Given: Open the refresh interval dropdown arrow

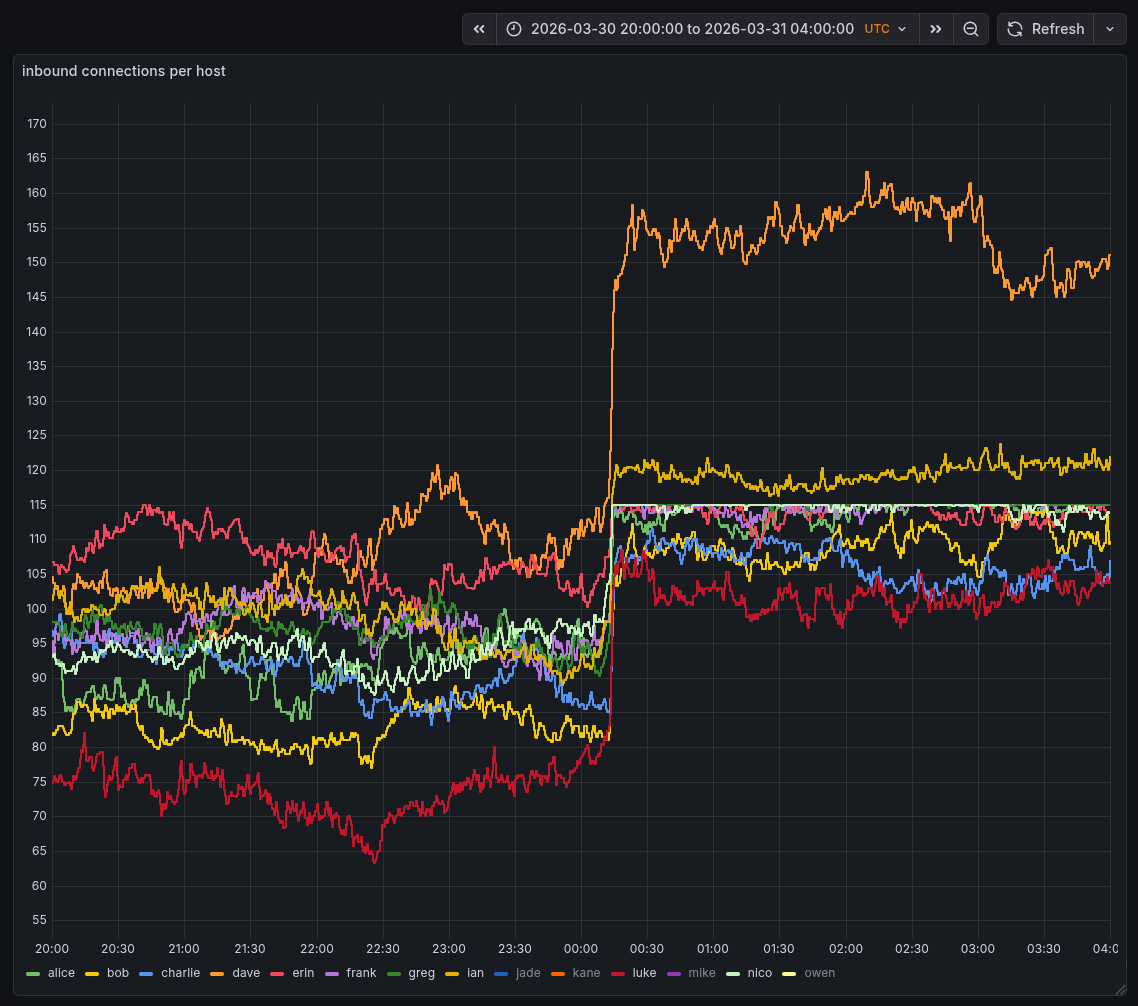Looking at the screenshot, I should pos(1109,29).
